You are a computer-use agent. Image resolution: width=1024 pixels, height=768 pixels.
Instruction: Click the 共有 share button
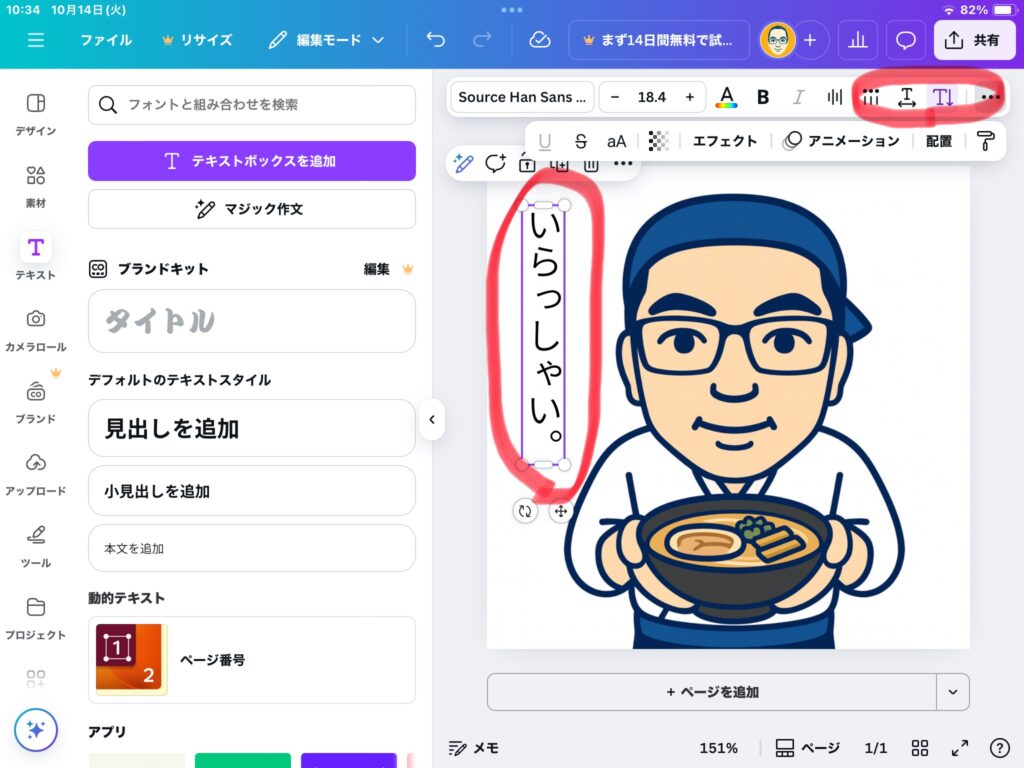click(x=974, y=40)
